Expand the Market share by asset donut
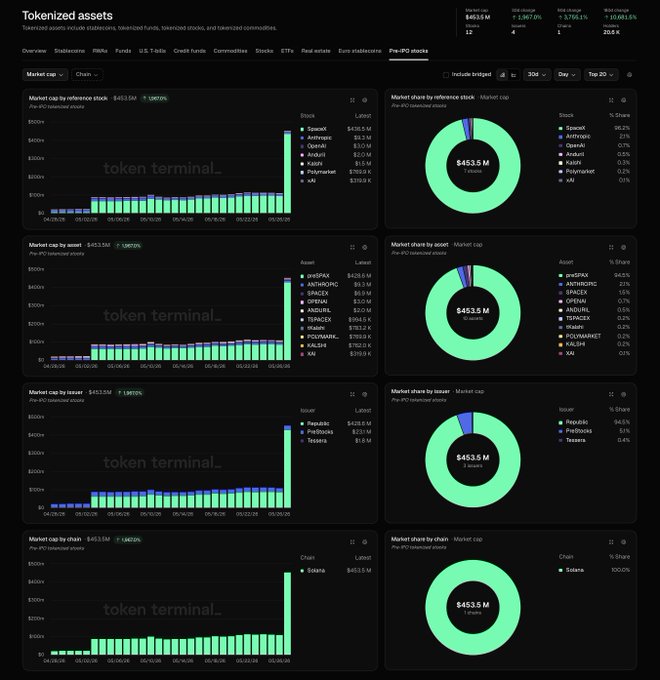The height and width of the screenshot is (680, 660). coord(611,247)
